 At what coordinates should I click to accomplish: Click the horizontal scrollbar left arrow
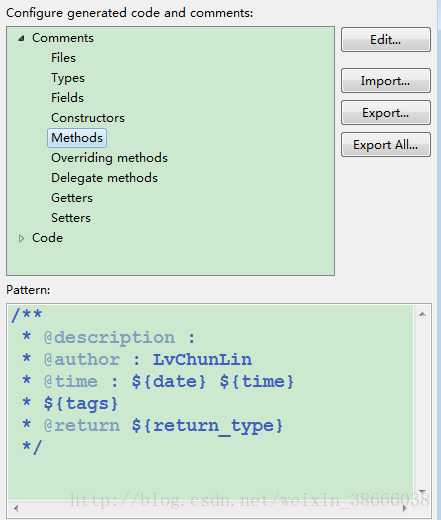pyautogui.click(x=16, y=508)
